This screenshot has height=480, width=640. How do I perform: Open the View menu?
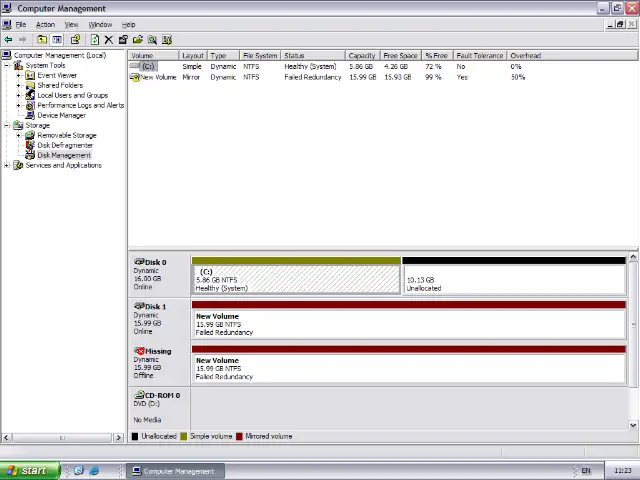(71, 24)
